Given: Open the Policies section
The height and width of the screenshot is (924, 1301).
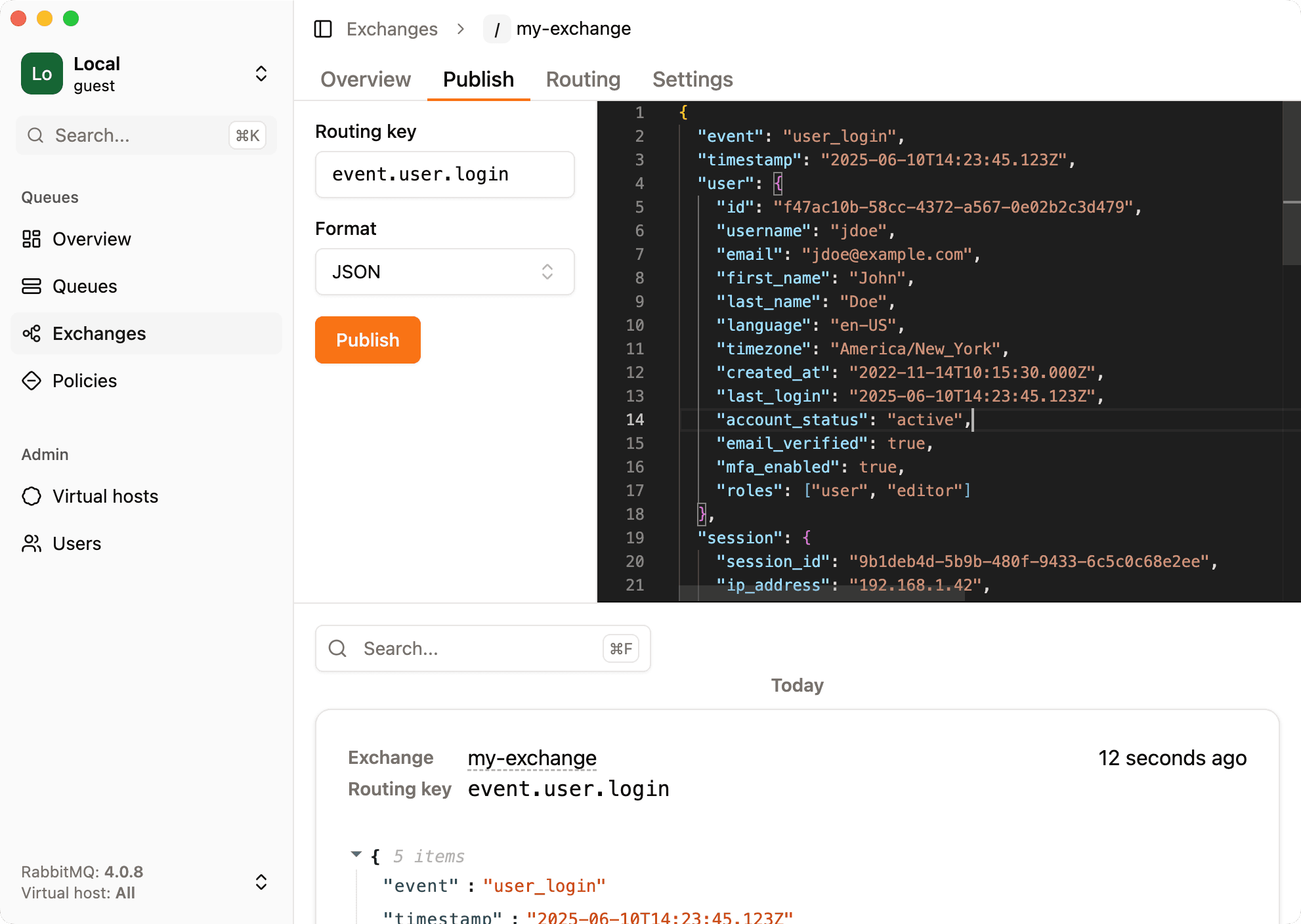Looking at the screenshot, I should point(84,381).
